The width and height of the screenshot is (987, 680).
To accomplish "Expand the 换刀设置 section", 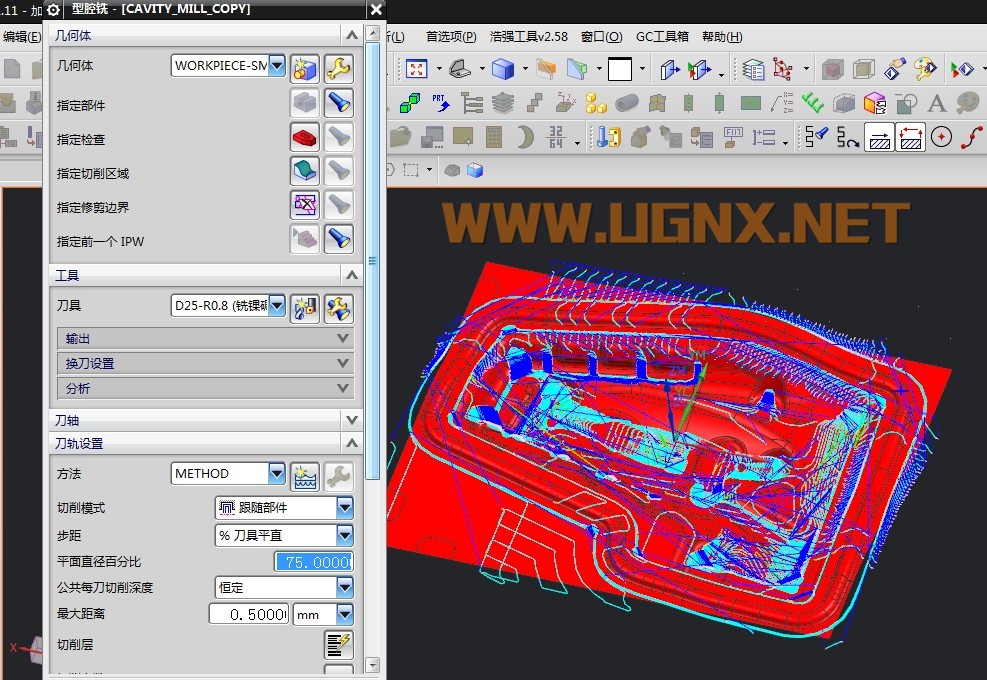I will (x=206, y=363).
